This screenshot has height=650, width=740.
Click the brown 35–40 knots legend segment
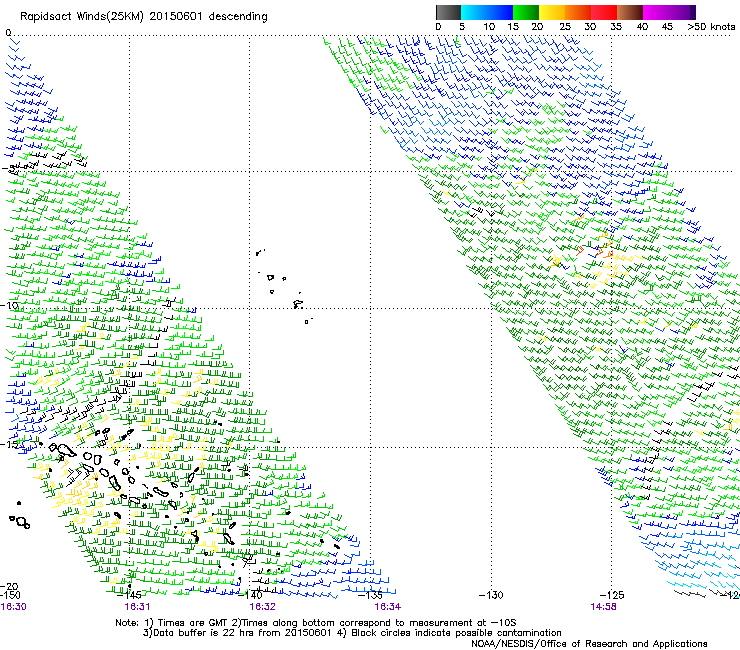[630, 12]
